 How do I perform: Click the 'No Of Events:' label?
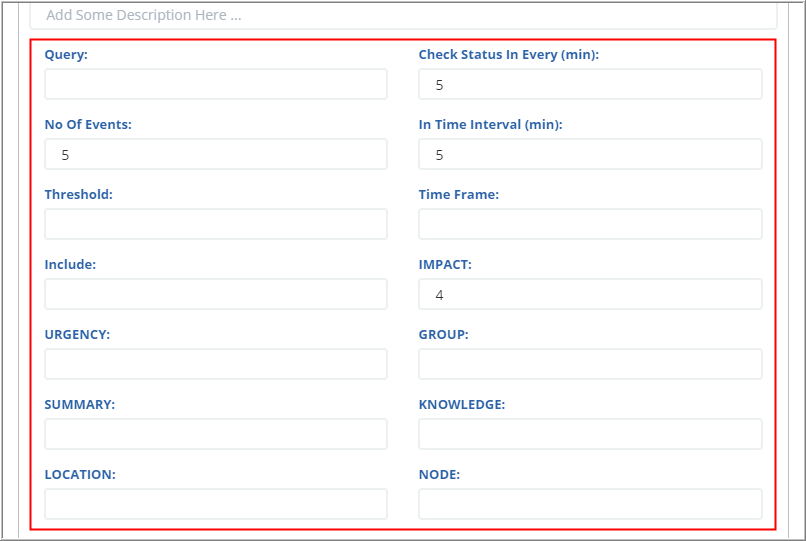(x=88, y=124)
